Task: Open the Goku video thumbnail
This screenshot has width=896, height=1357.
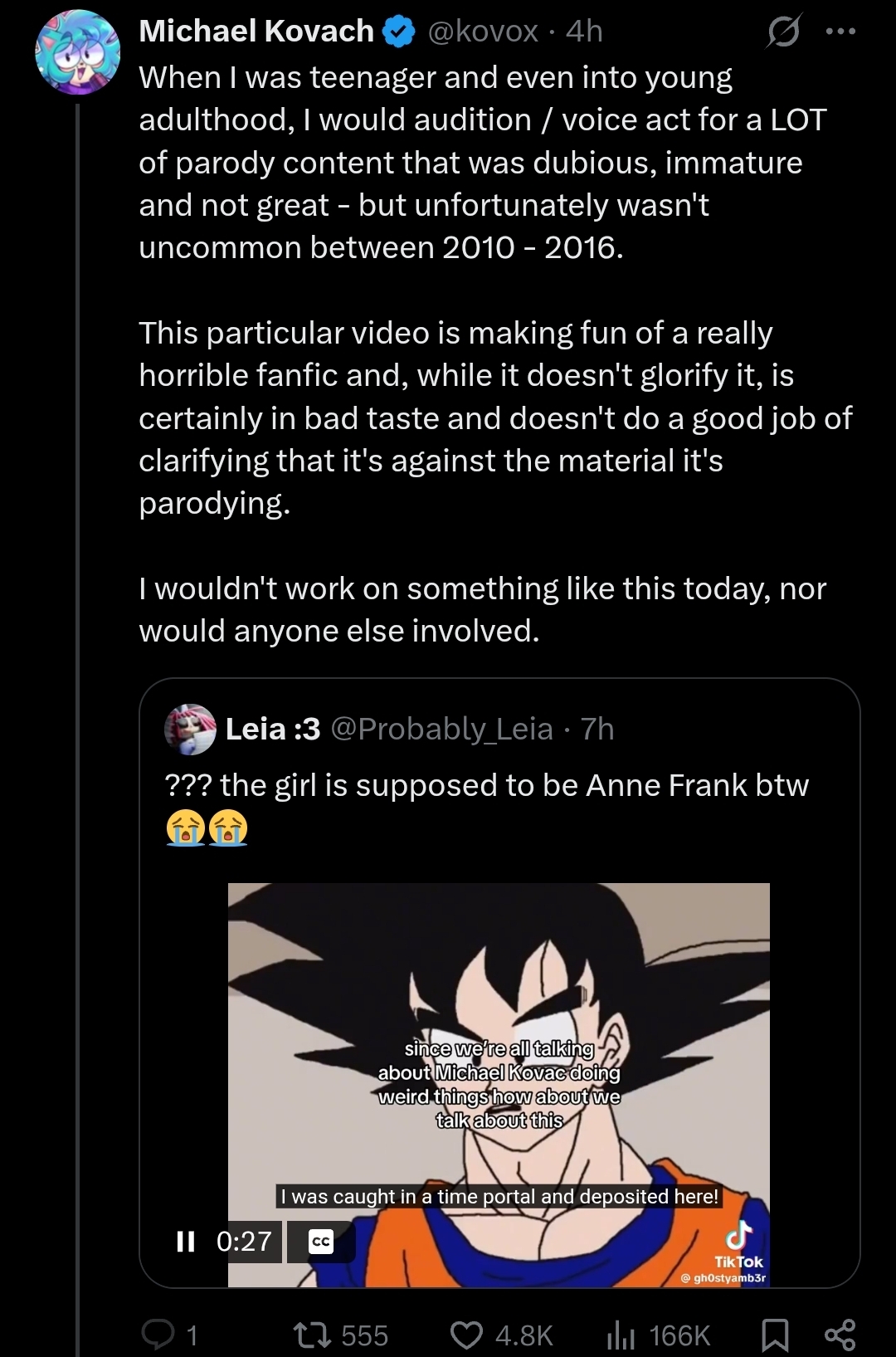Action: pyautogui.click(x=499, y=1085)
